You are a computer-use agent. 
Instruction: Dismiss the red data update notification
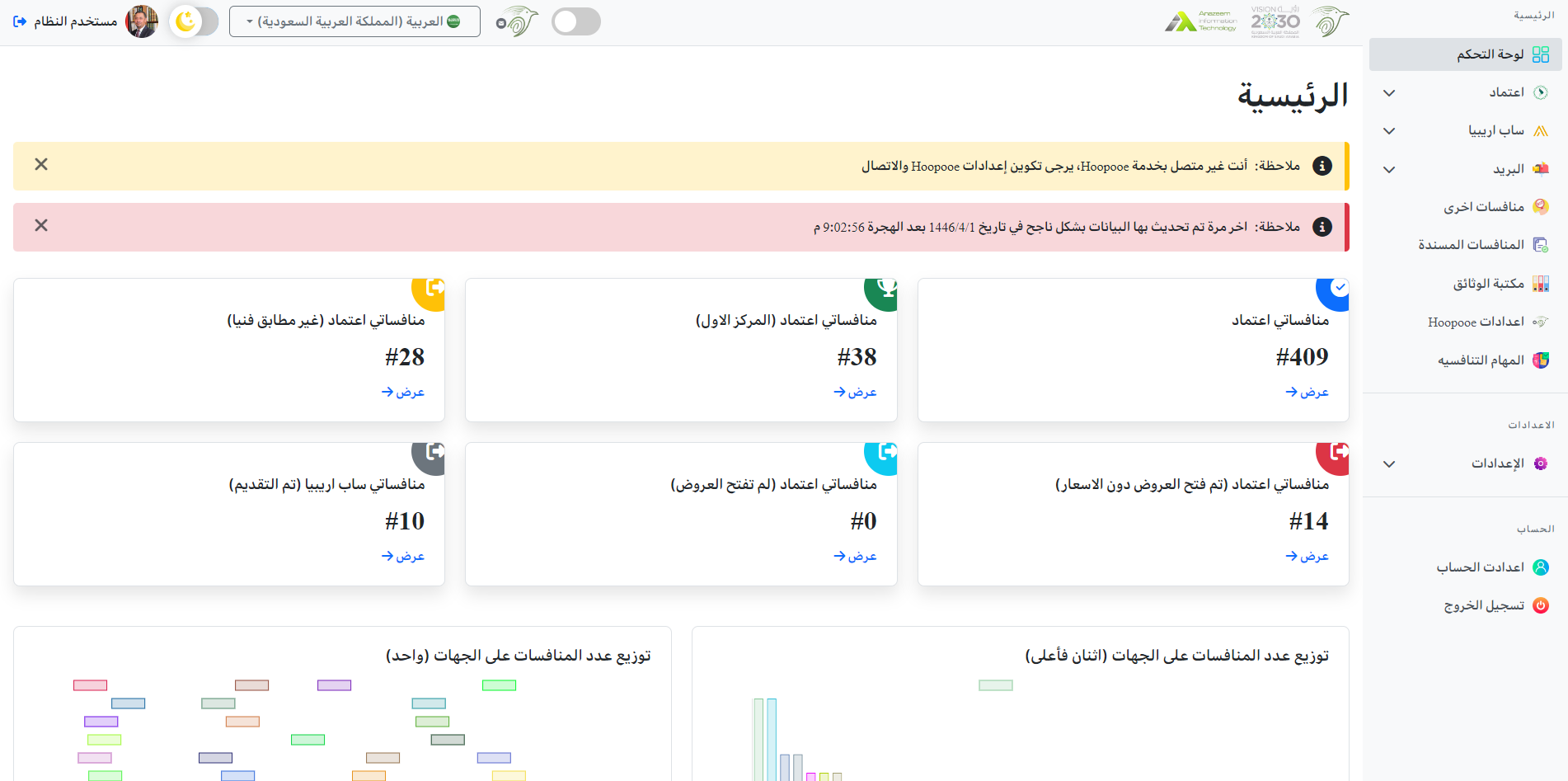pos(40,225)
